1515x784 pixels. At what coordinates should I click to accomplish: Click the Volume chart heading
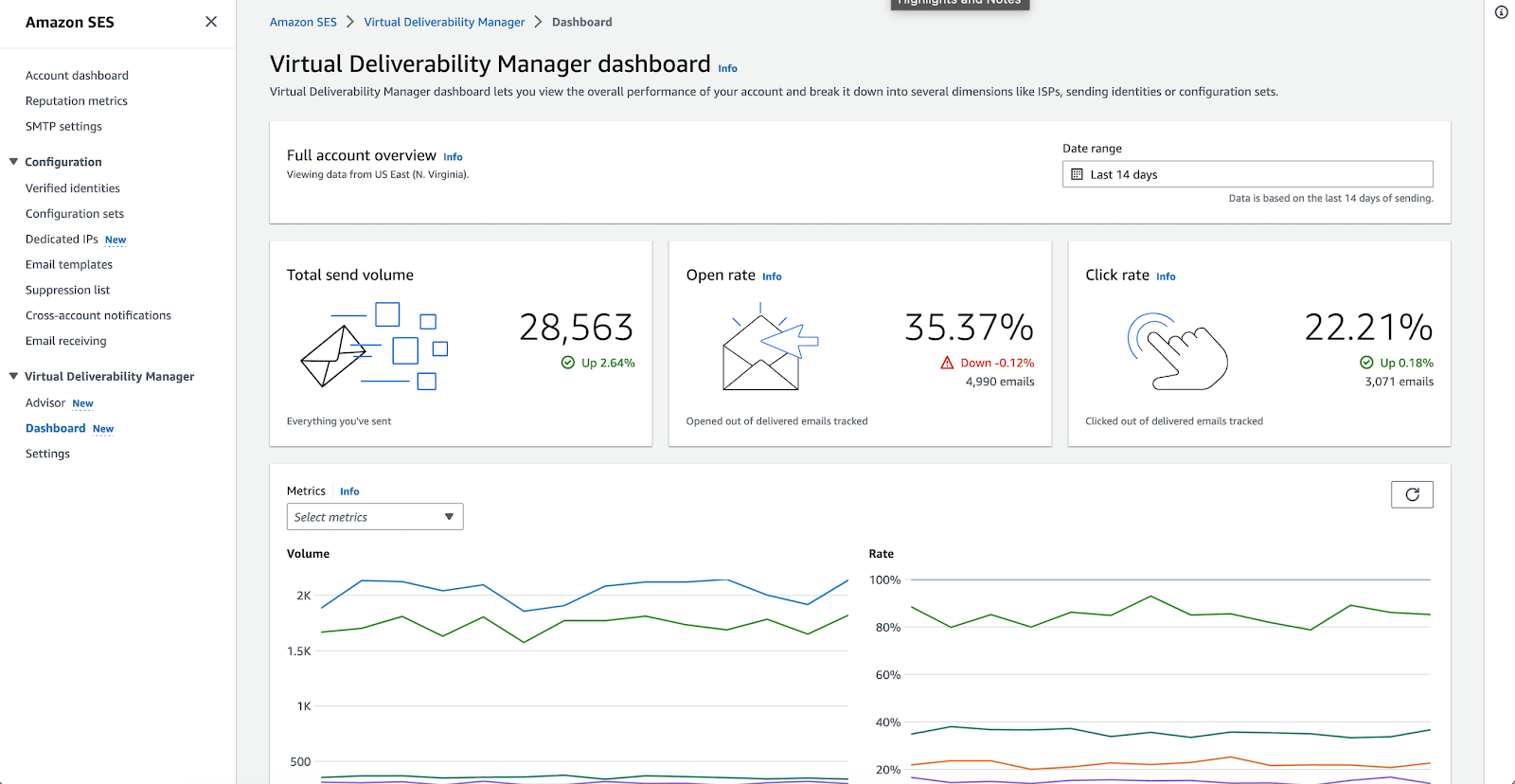(x=308, y=554)
